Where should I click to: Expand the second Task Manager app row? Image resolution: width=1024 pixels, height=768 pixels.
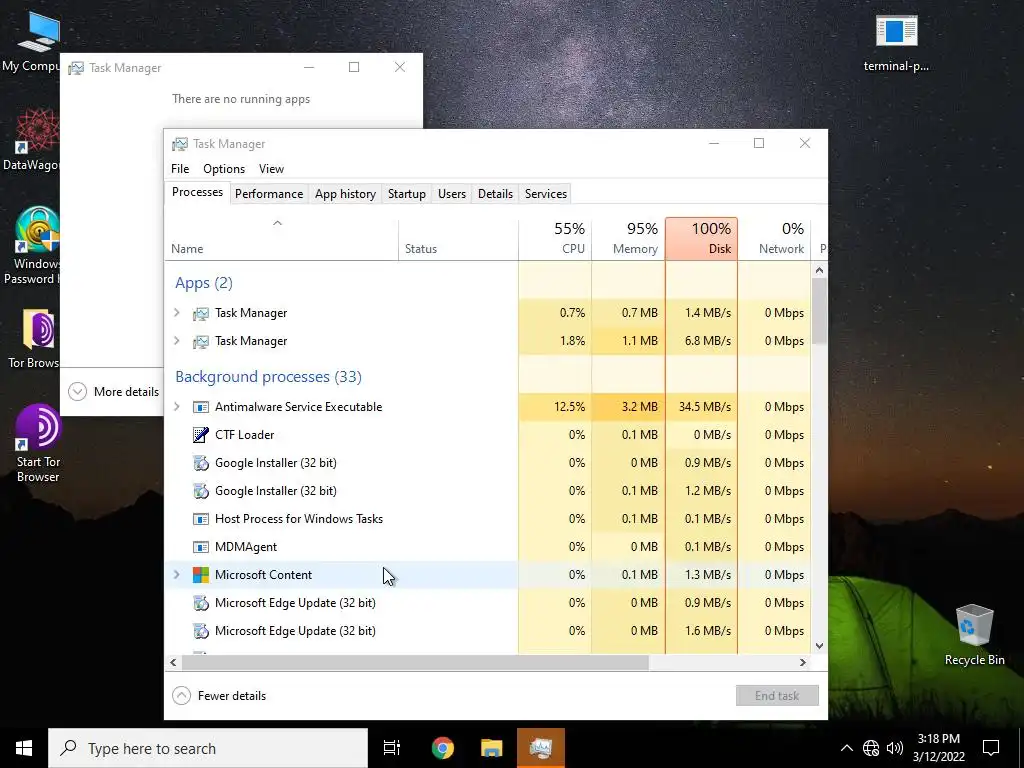coord(176,341)
